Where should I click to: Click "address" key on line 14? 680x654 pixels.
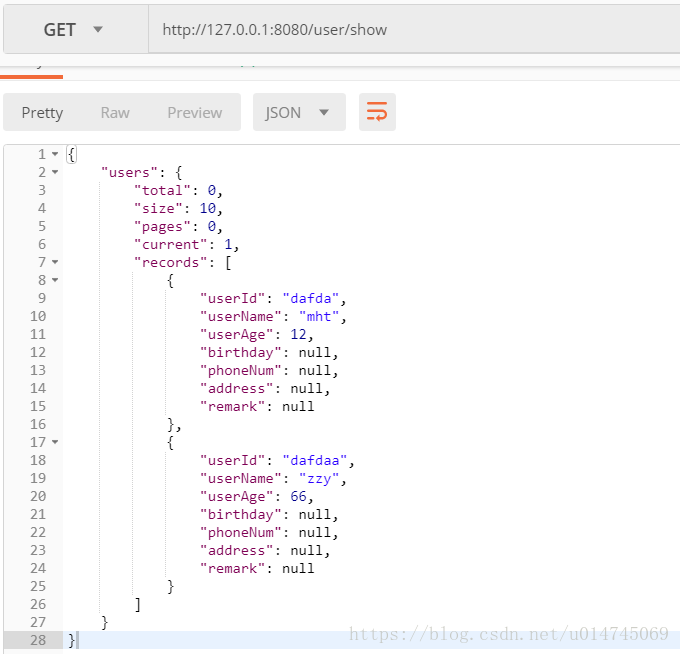236,388
